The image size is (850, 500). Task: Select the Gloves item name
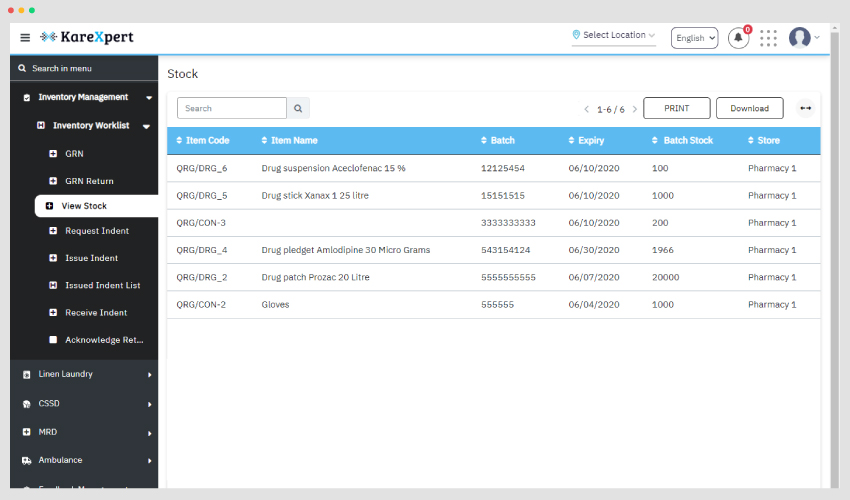tap(275, 305)
